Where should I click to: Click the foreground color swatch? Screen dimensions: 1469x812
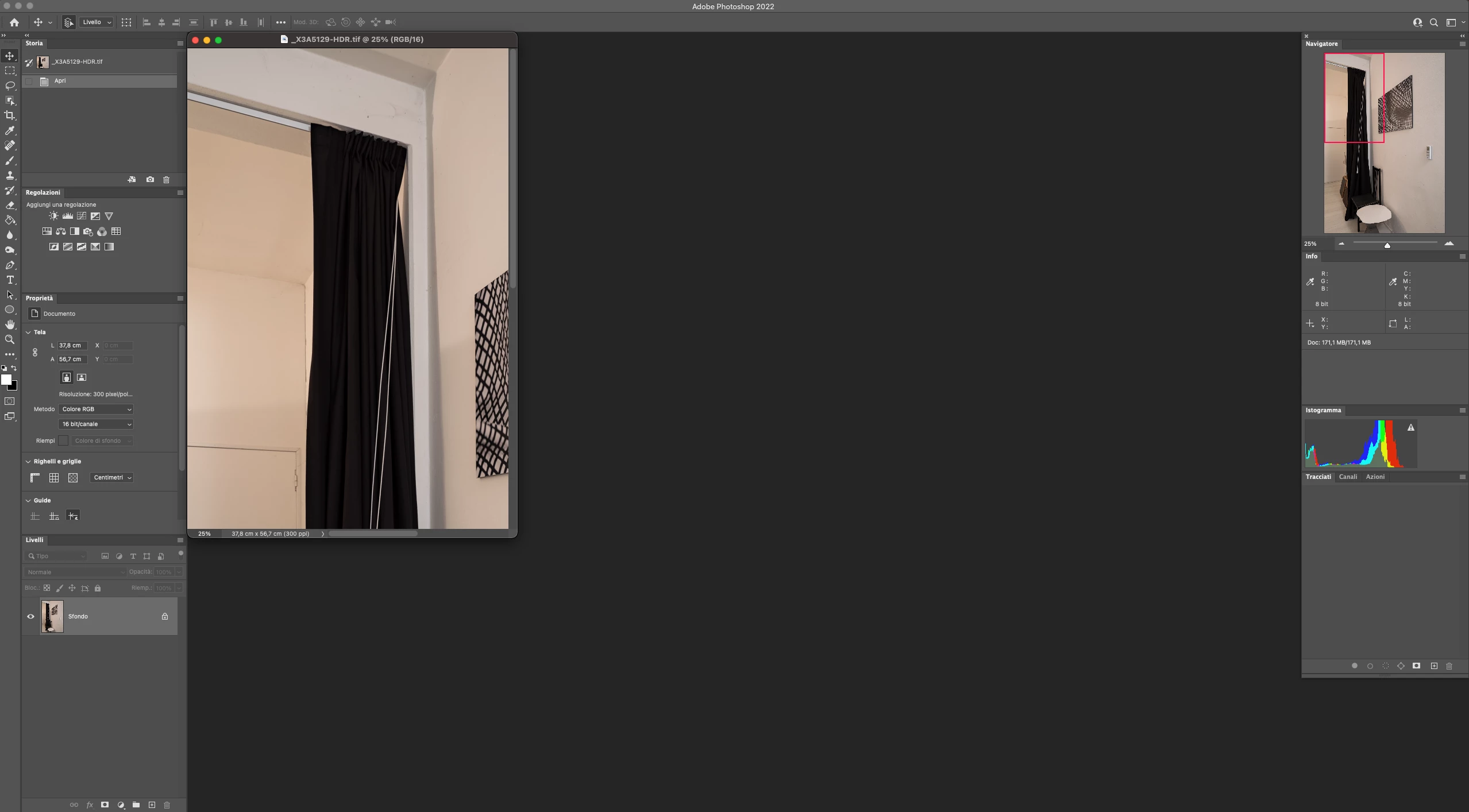pyautogui.click(x=6, y=380)
